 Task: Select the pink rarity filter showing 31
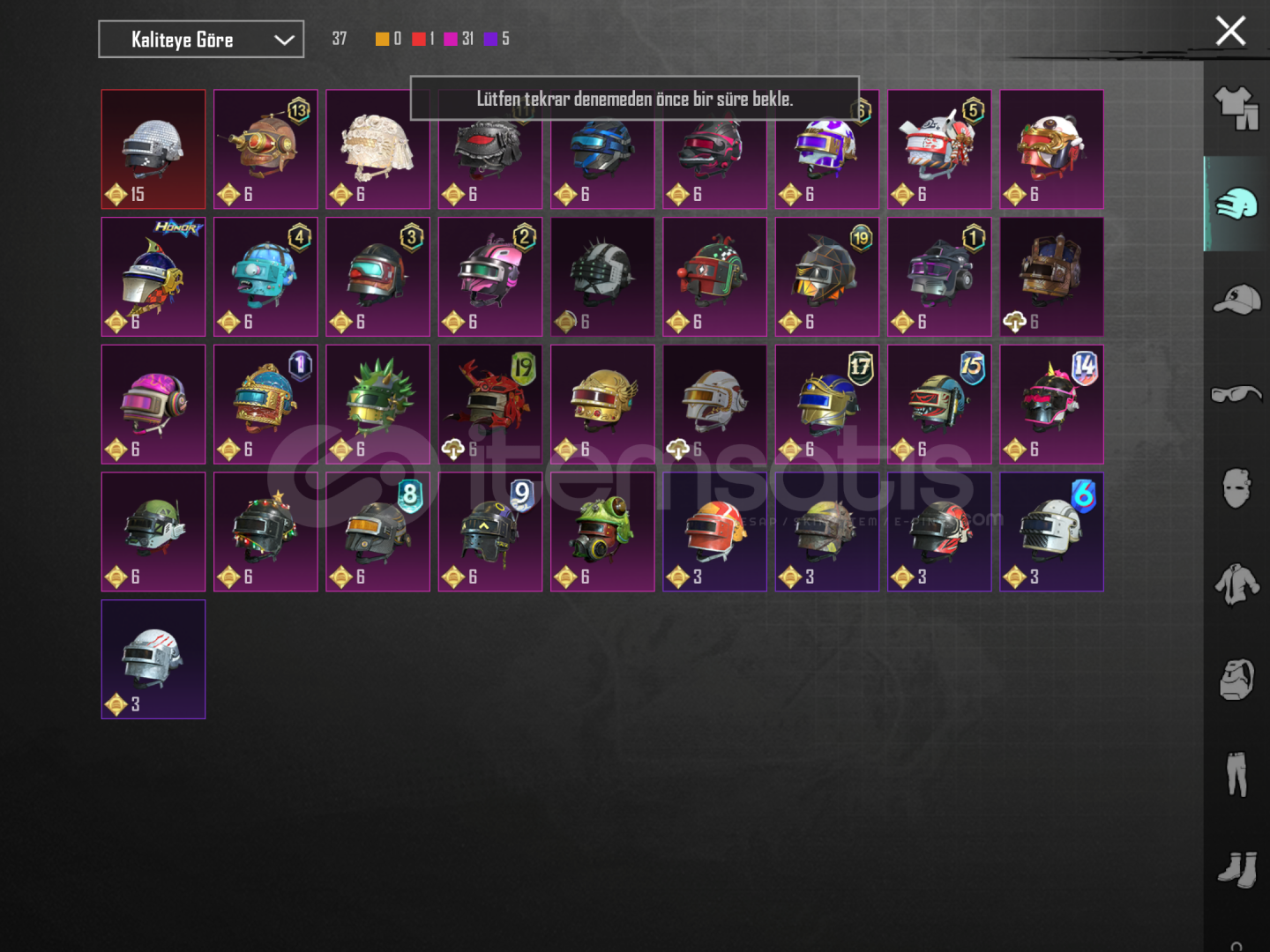(459, 39)
